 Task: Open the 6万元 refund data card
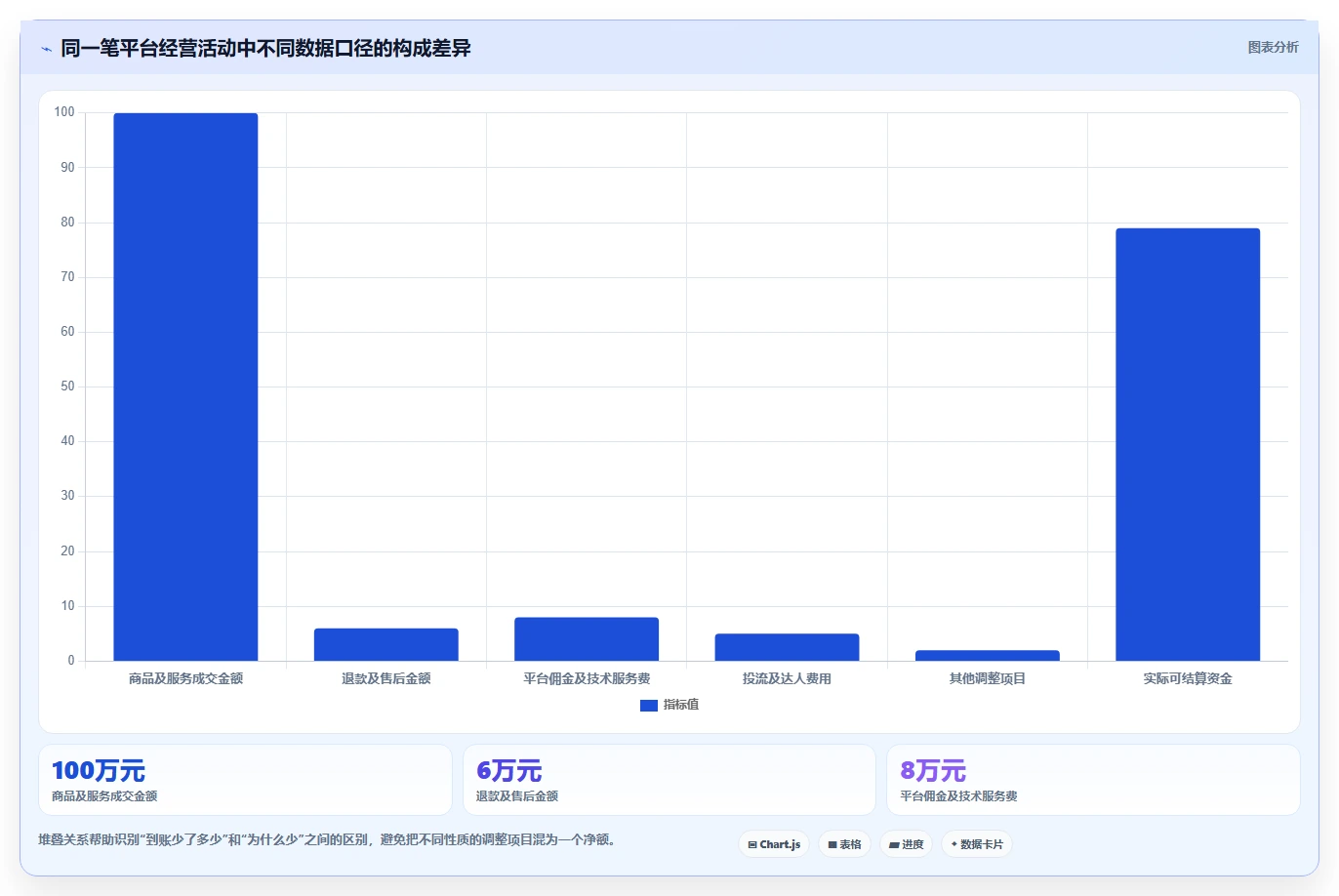(669, 780)
